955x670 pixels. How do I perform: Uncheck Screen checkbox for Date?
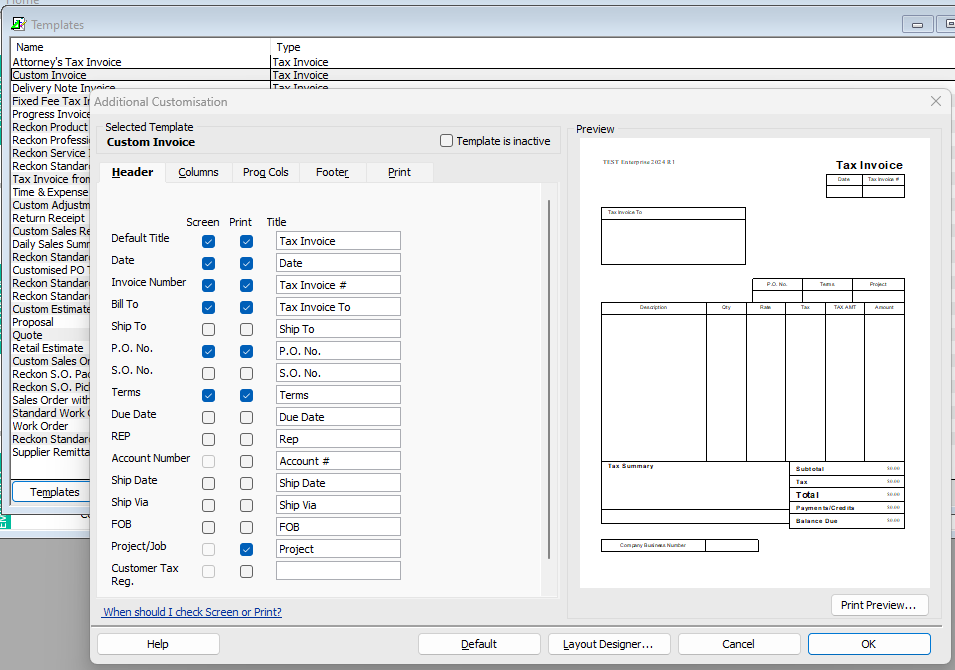[x=208, y=263]
